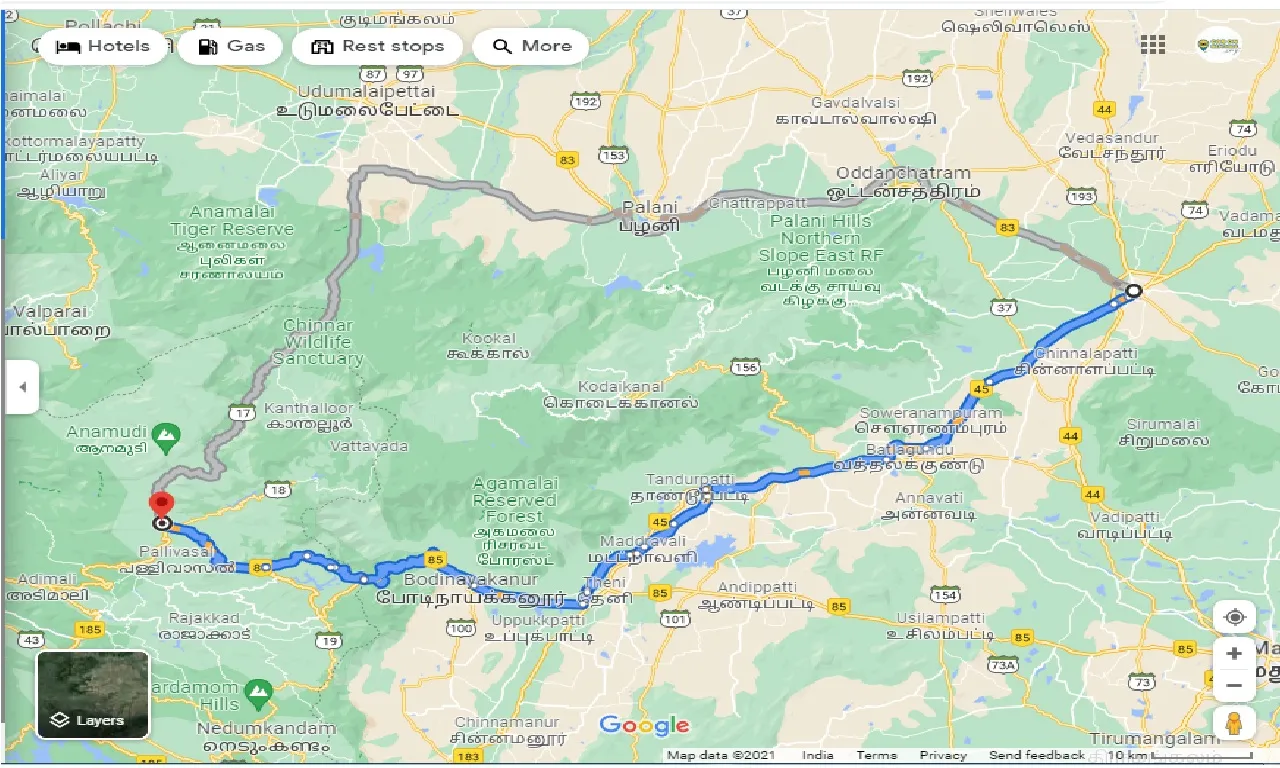
Task: Show Rest stops along the route
Action: (378, 46)
